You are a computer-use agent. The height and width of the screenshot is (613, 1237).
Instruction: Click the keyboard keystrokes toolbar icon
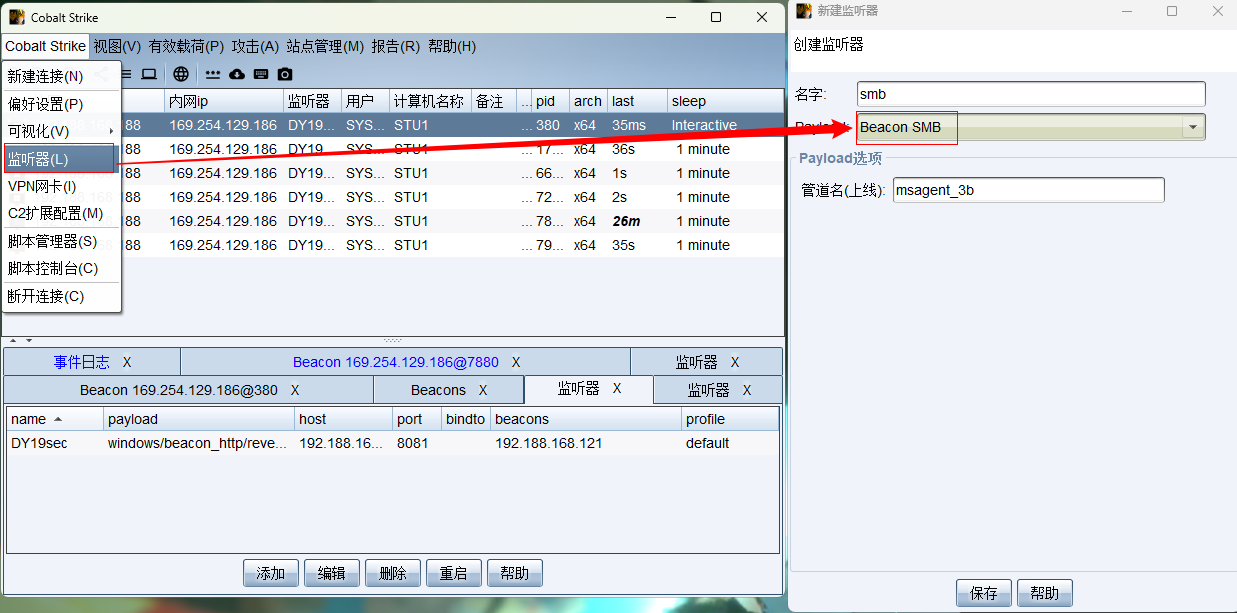click(x=261, y=74)
